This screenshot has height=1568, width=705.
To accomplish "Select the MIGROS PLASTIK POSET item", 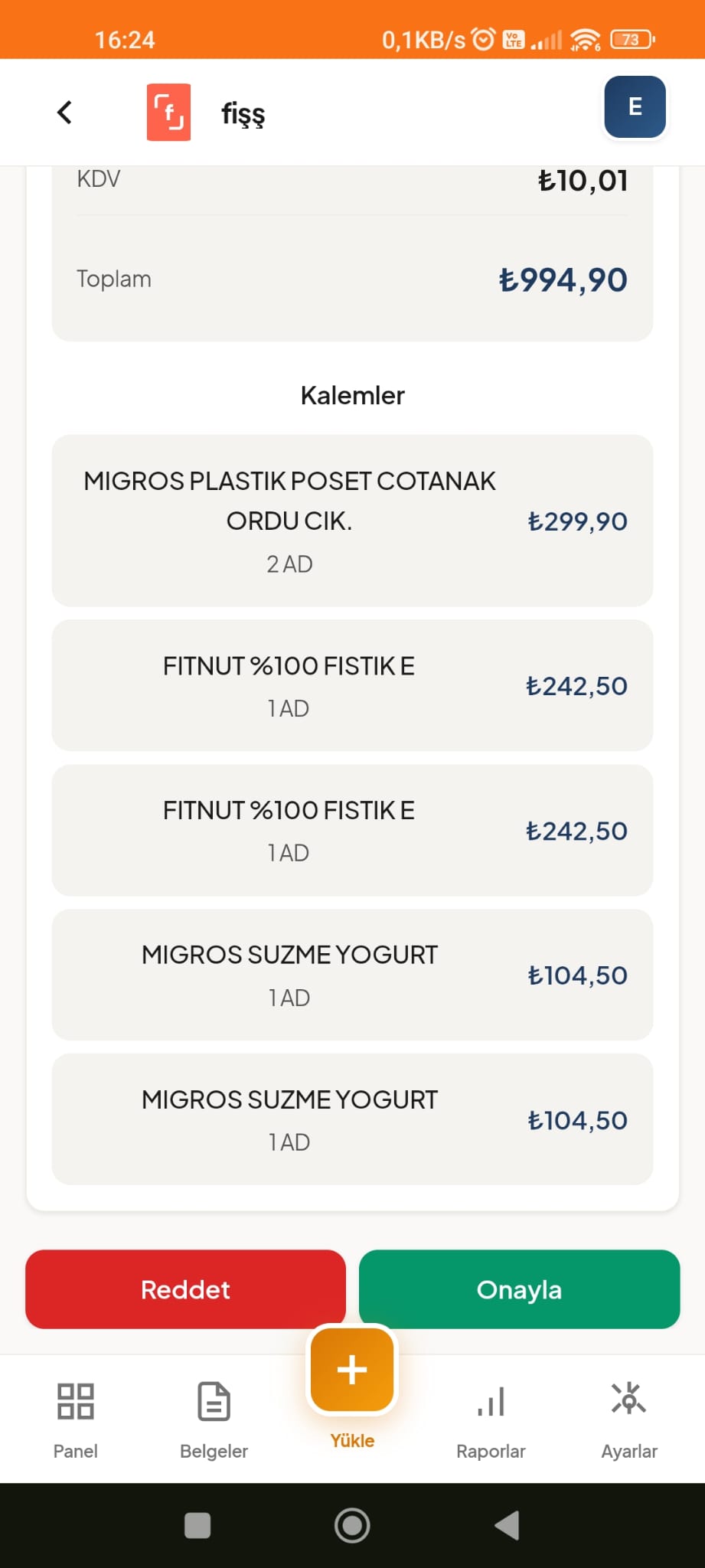I will (x=352, y=521).
